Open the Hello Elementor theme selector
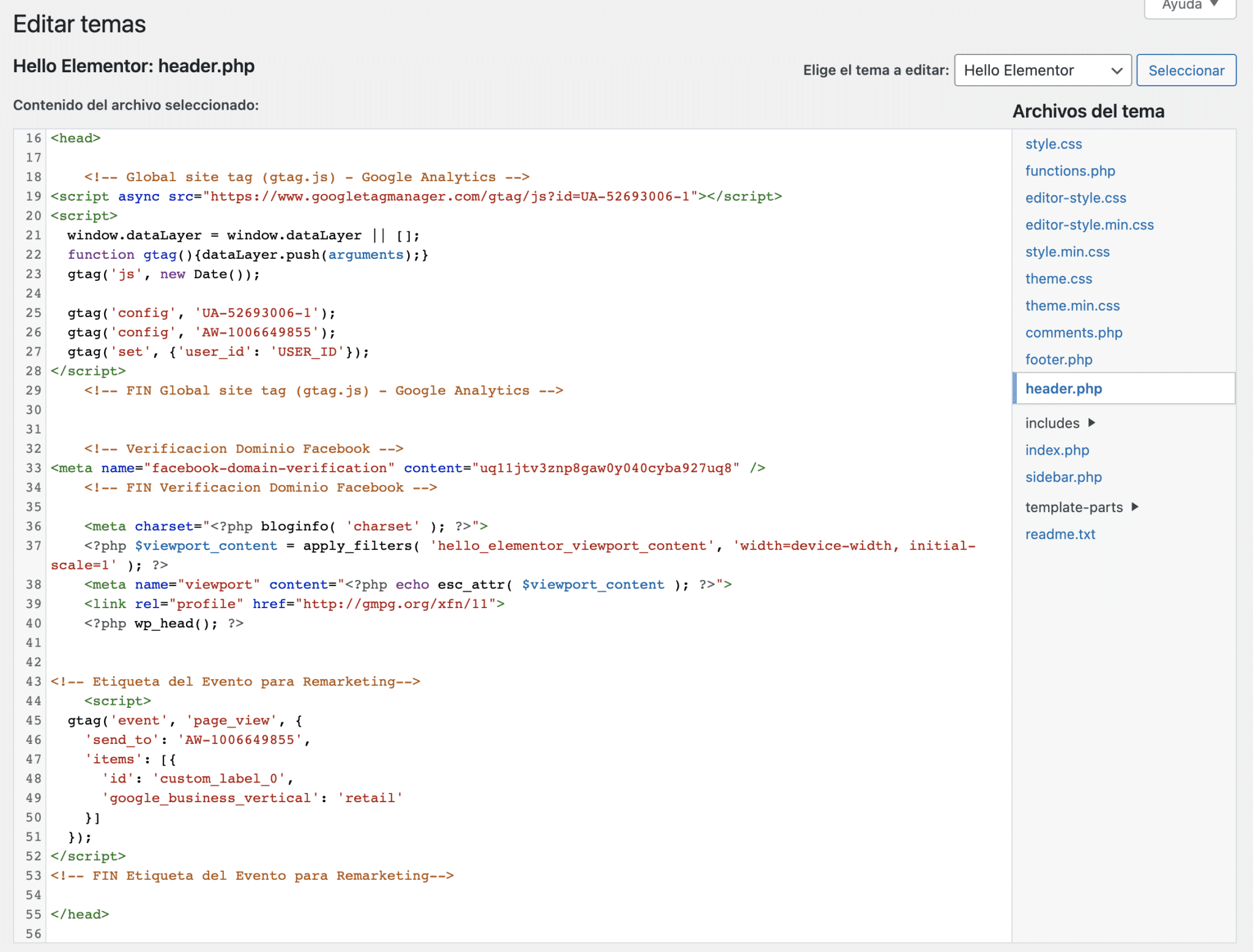This screenshot has width=1253, height=952. click(1042, 70)
